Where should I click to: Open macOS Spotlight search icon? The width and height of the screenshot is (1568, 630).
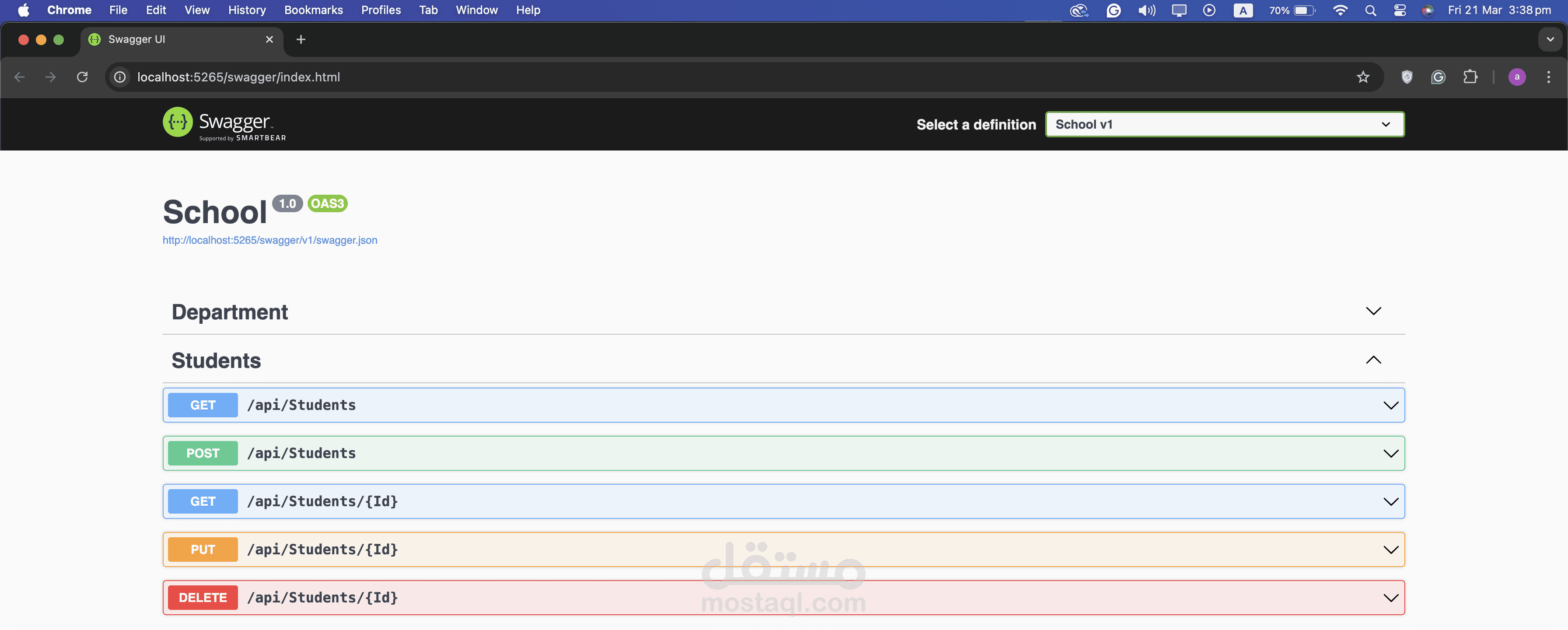coord(1370,10)
